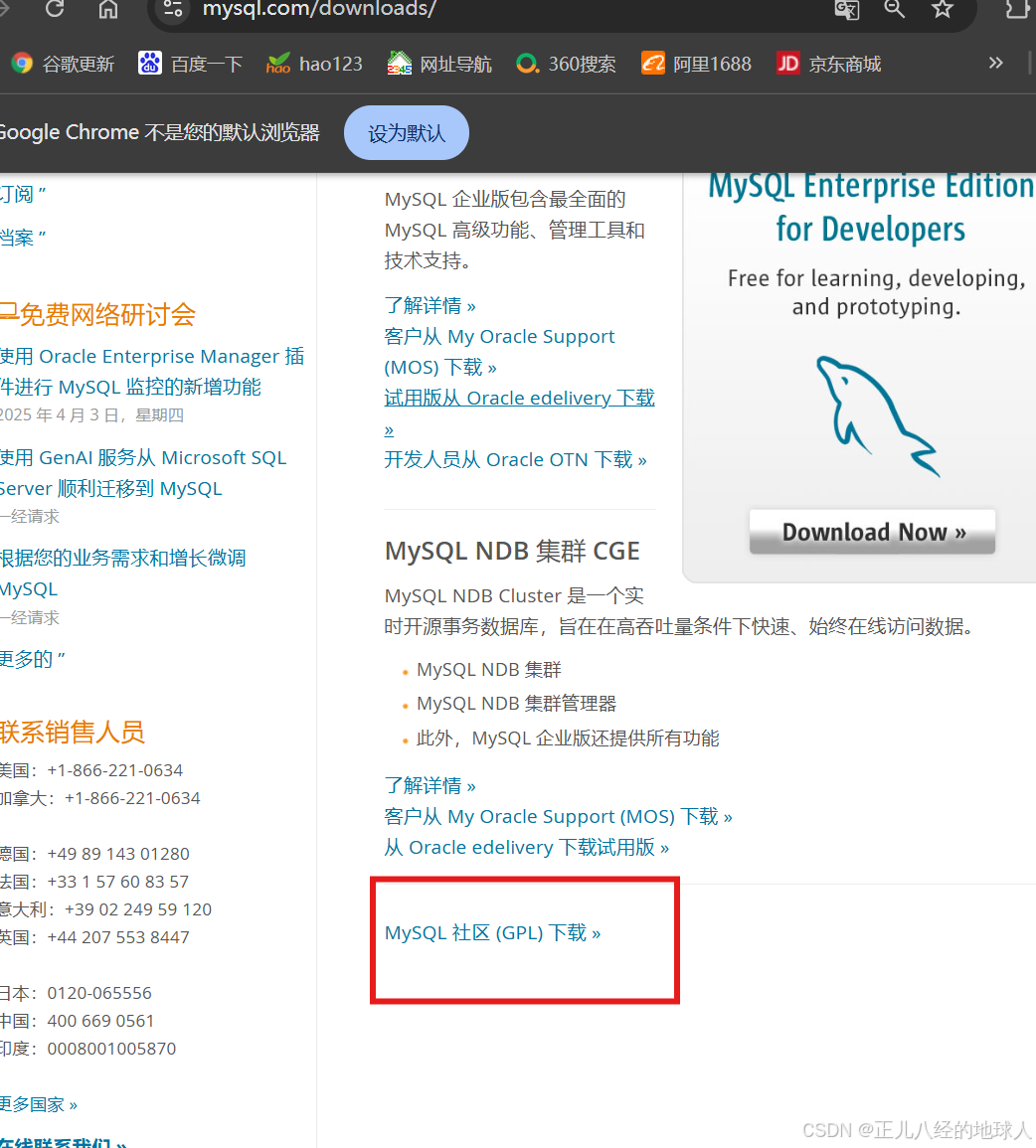Click the translate page icon

coord(846,9)
